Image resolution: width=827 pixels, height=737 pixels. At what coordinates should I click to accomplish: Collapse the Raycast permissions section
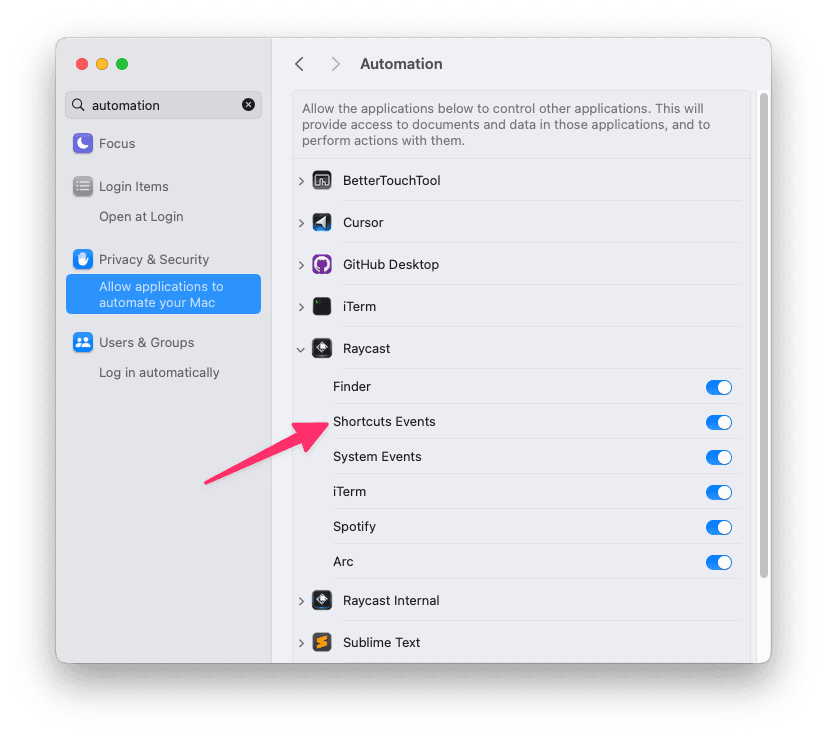pos(301,348)
